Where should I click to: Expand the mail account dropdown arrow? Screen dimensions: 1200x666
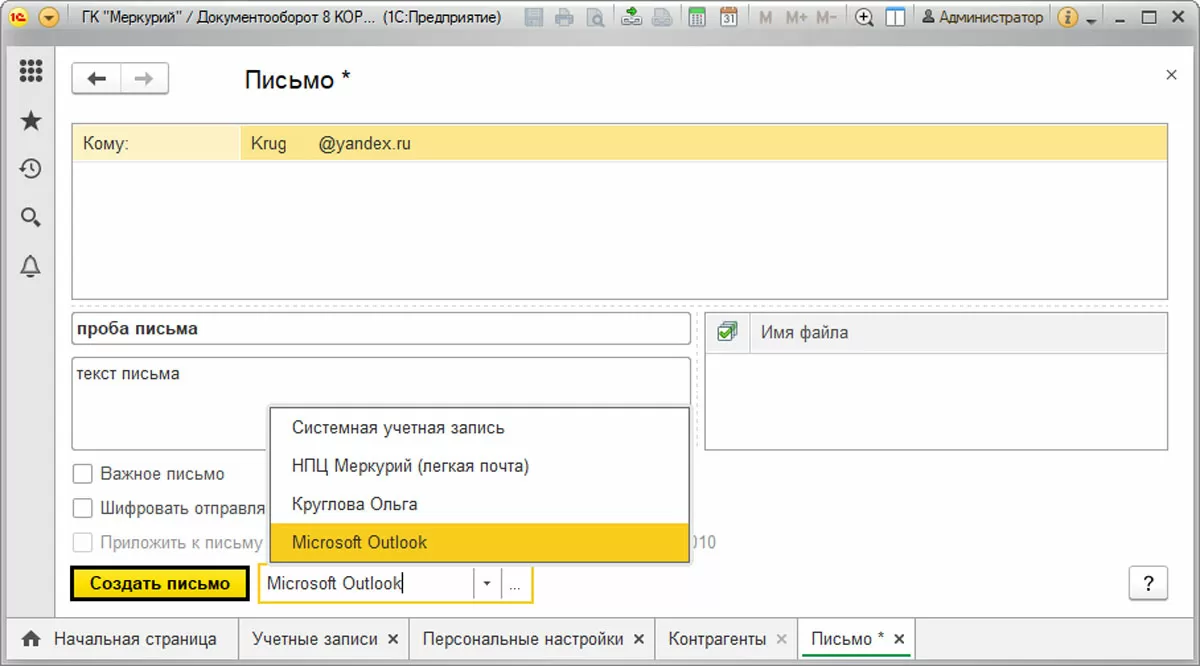(486, 584)
